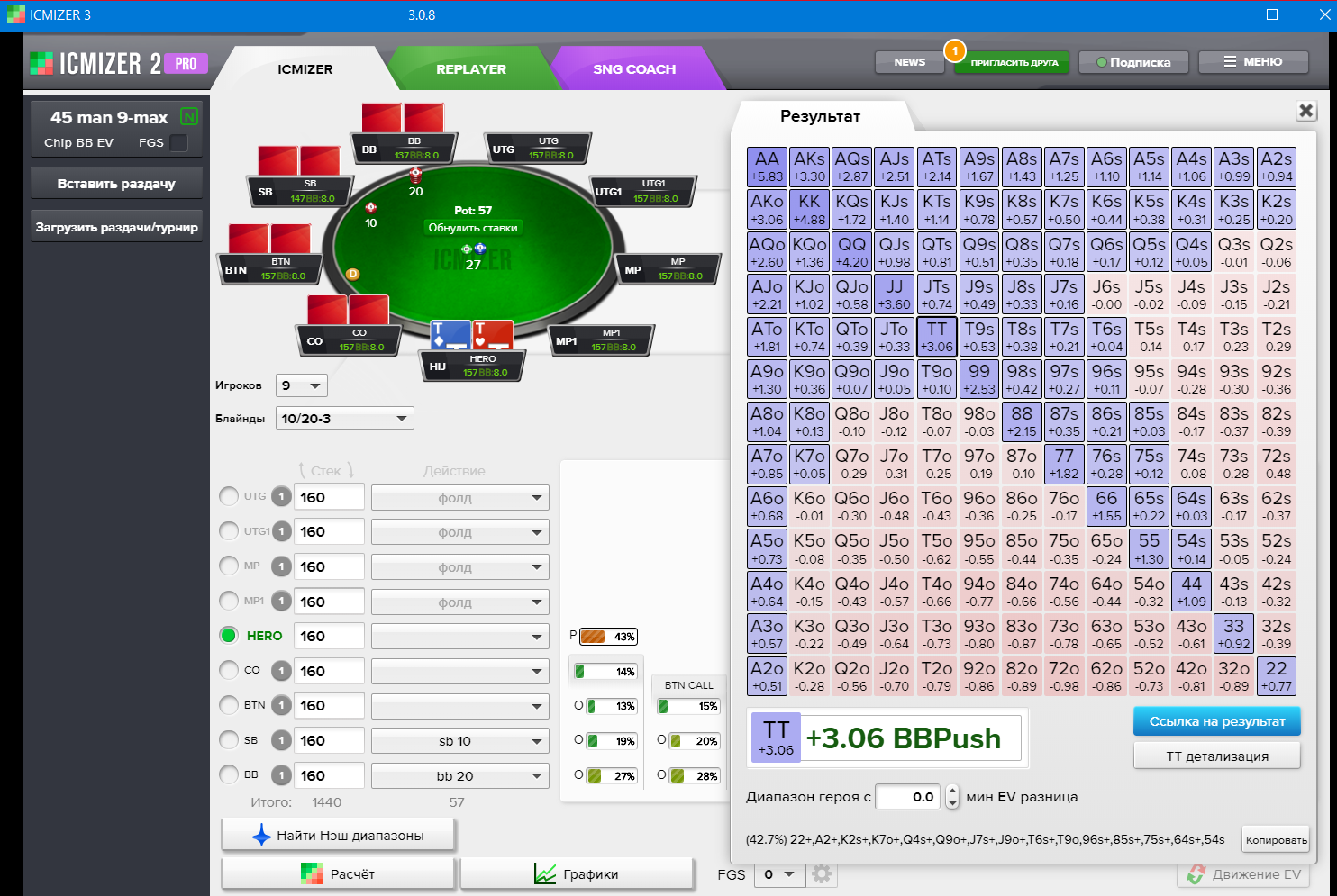Click the HERO stack input field 160
The image size is (1337, 896).
pos(329,637)
